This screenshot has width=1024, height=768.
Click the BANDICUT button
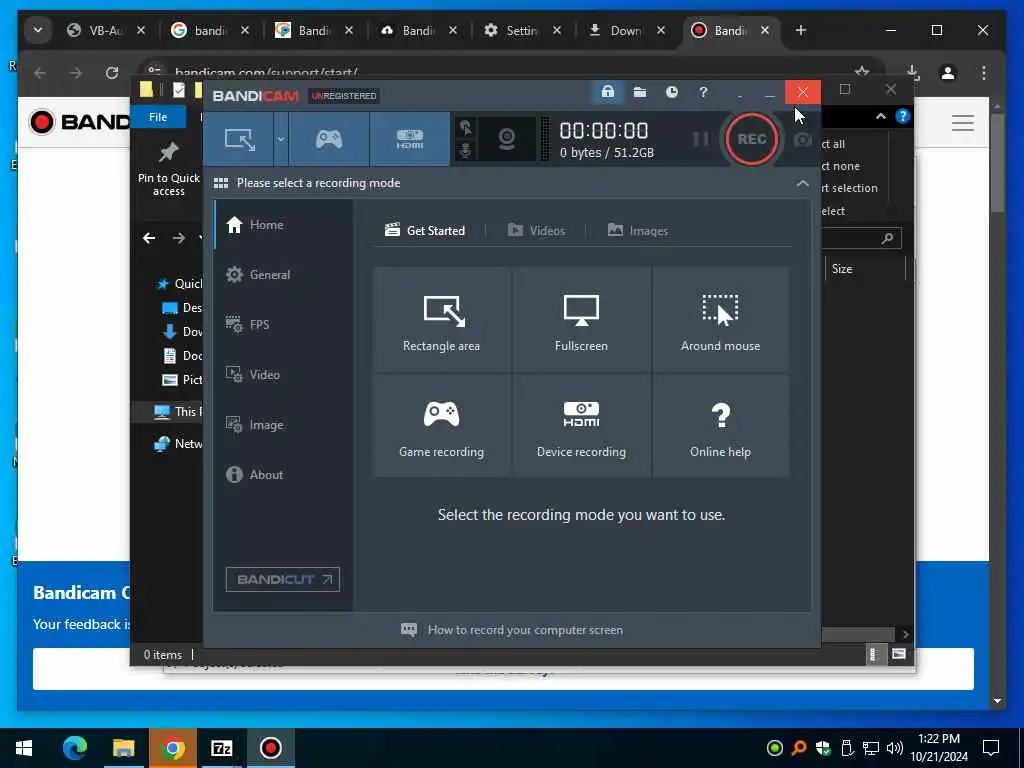click(283, 579)
